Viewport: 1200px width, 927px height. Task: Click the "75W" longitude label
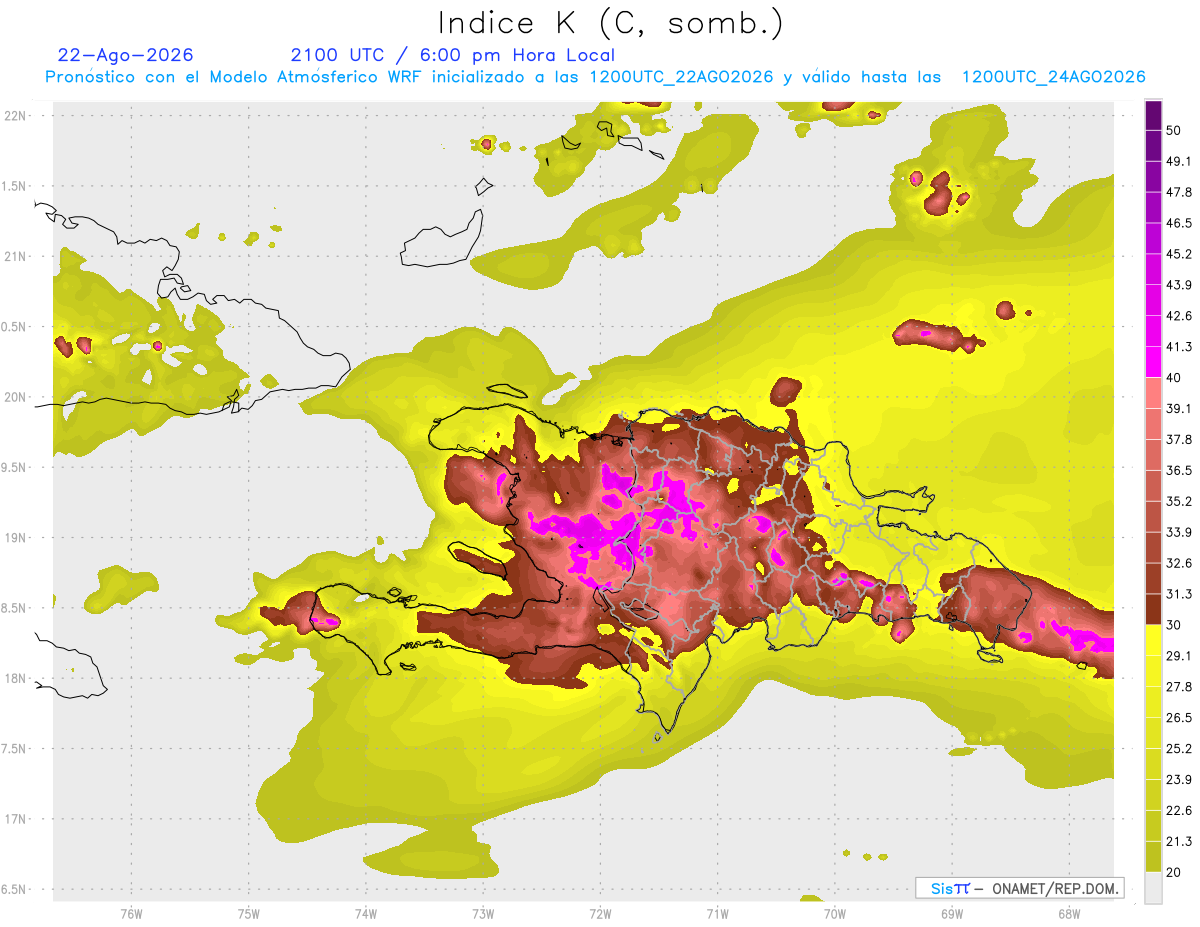point(248,914)
